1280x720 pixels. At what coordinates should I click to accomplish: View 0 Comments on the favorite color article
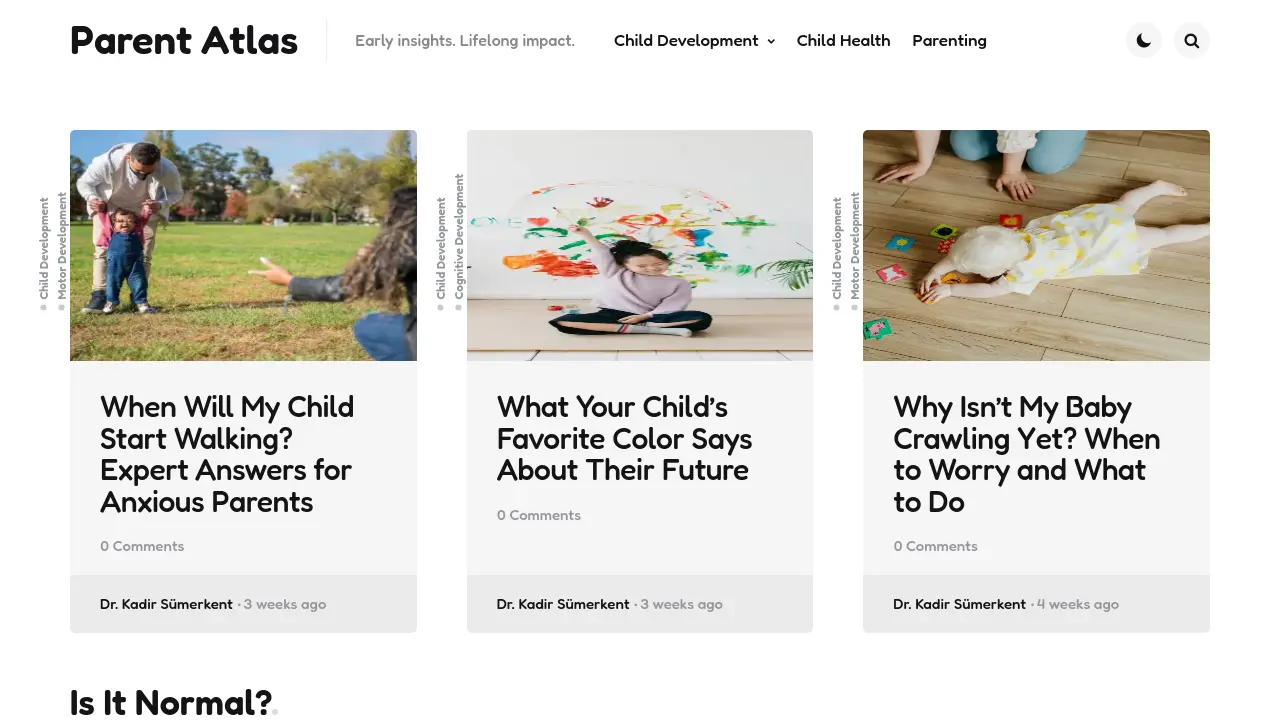point(539,515)
